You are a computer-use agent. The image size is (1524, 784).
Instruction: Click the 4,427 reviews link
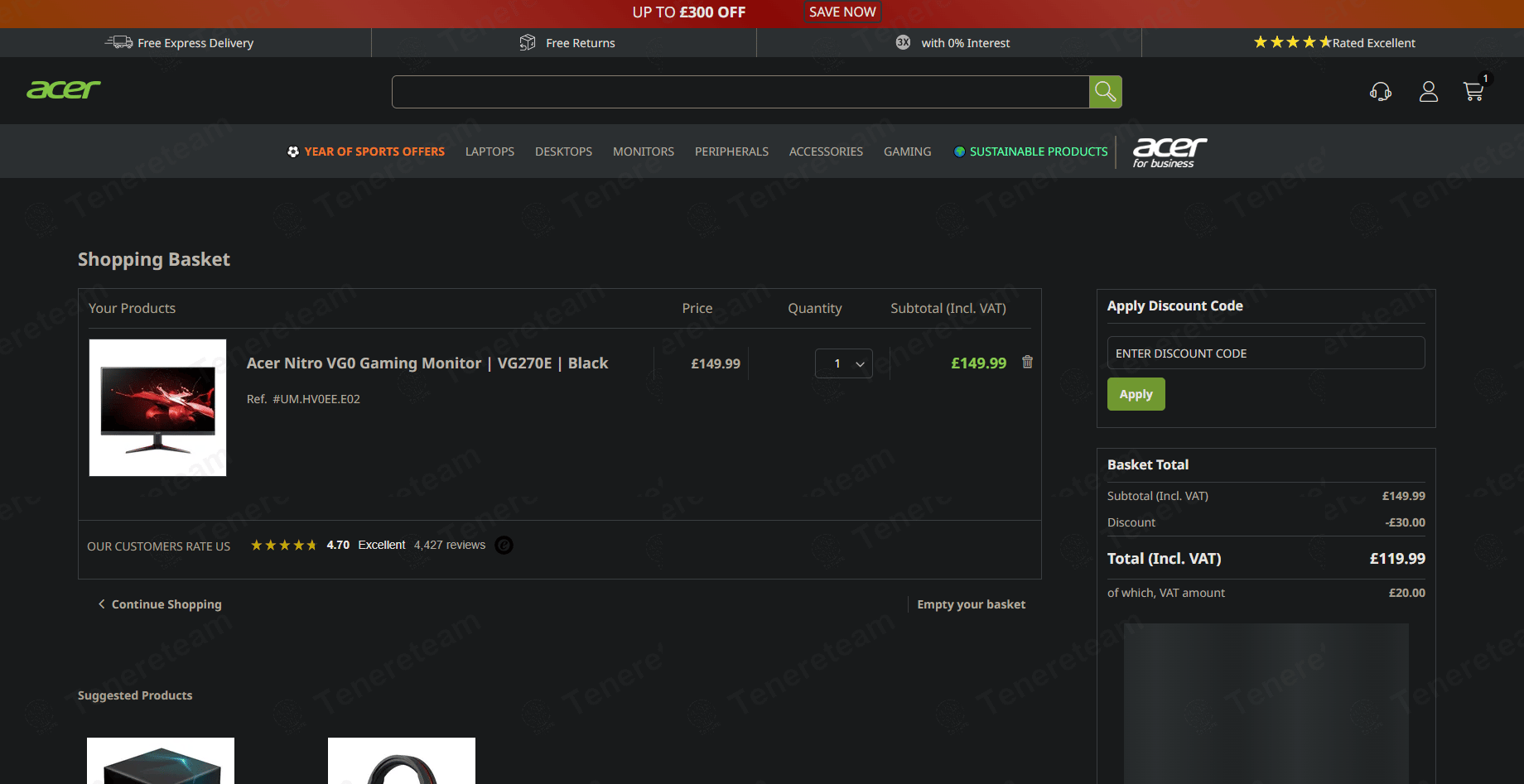pyautogui.click(x=450, y=545)
